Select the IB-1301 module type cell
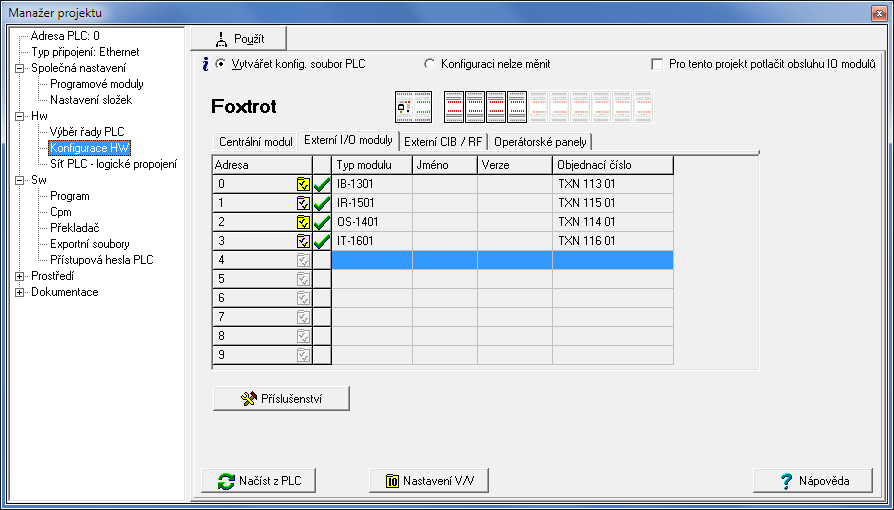This screenshot has height=510, width=894. (x=372, y=184)
